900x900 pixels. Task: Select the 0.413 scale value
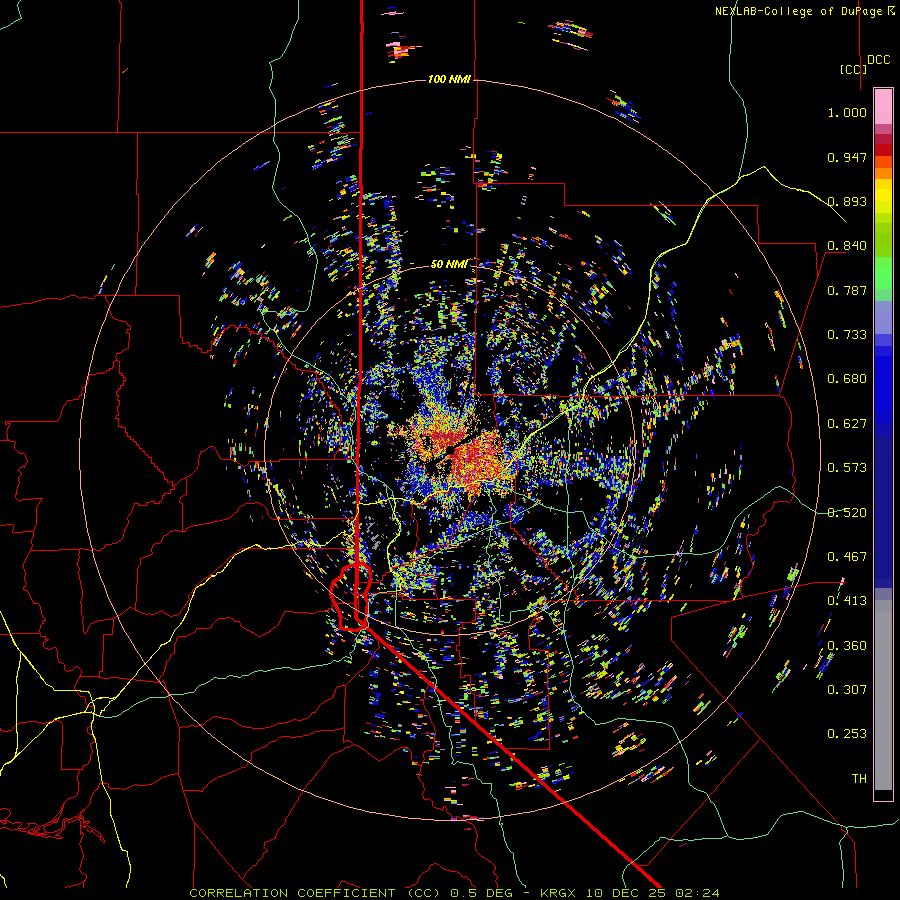(847, 601)
